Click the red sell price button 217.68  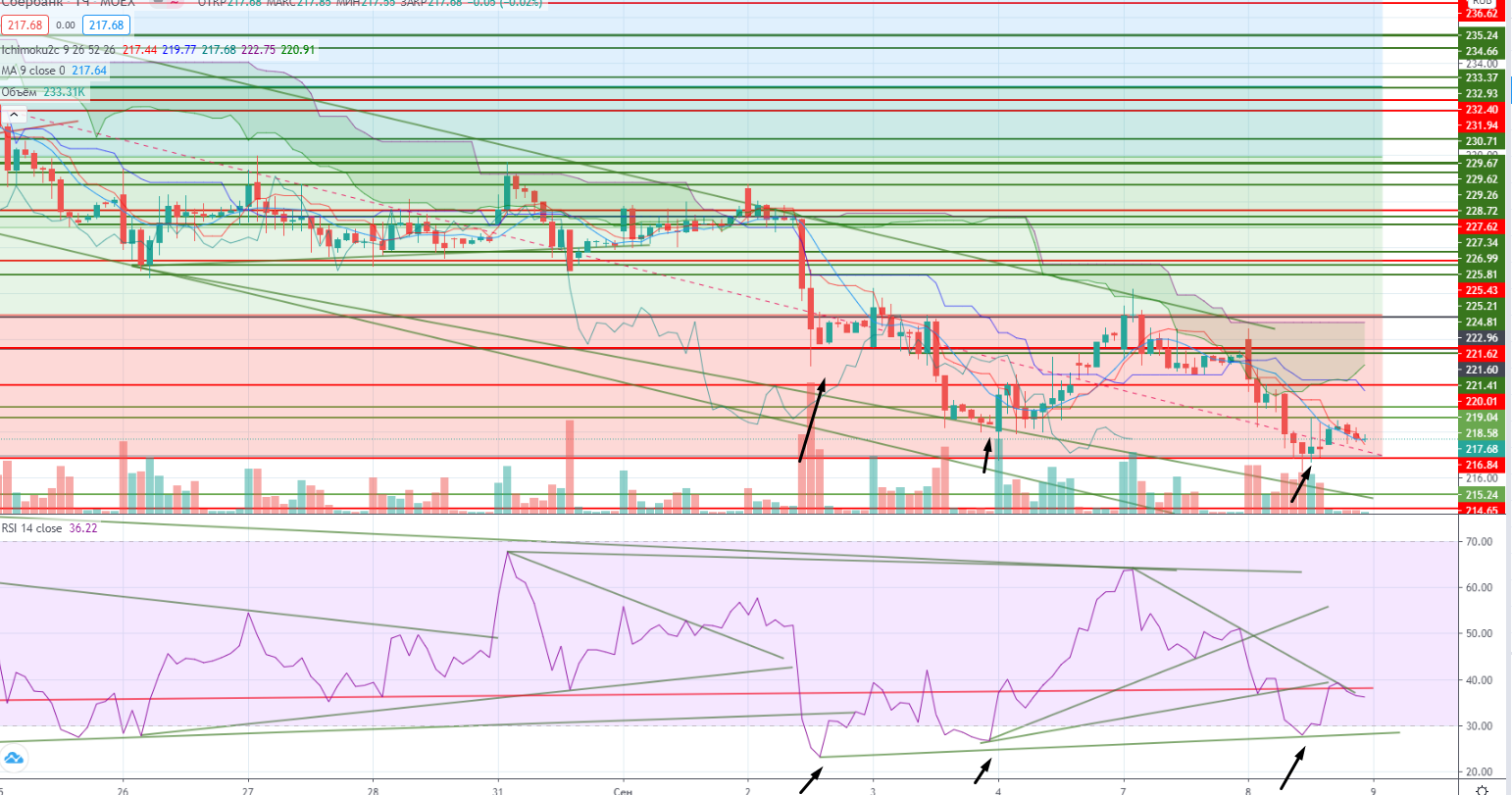click(x=23, y=25)
